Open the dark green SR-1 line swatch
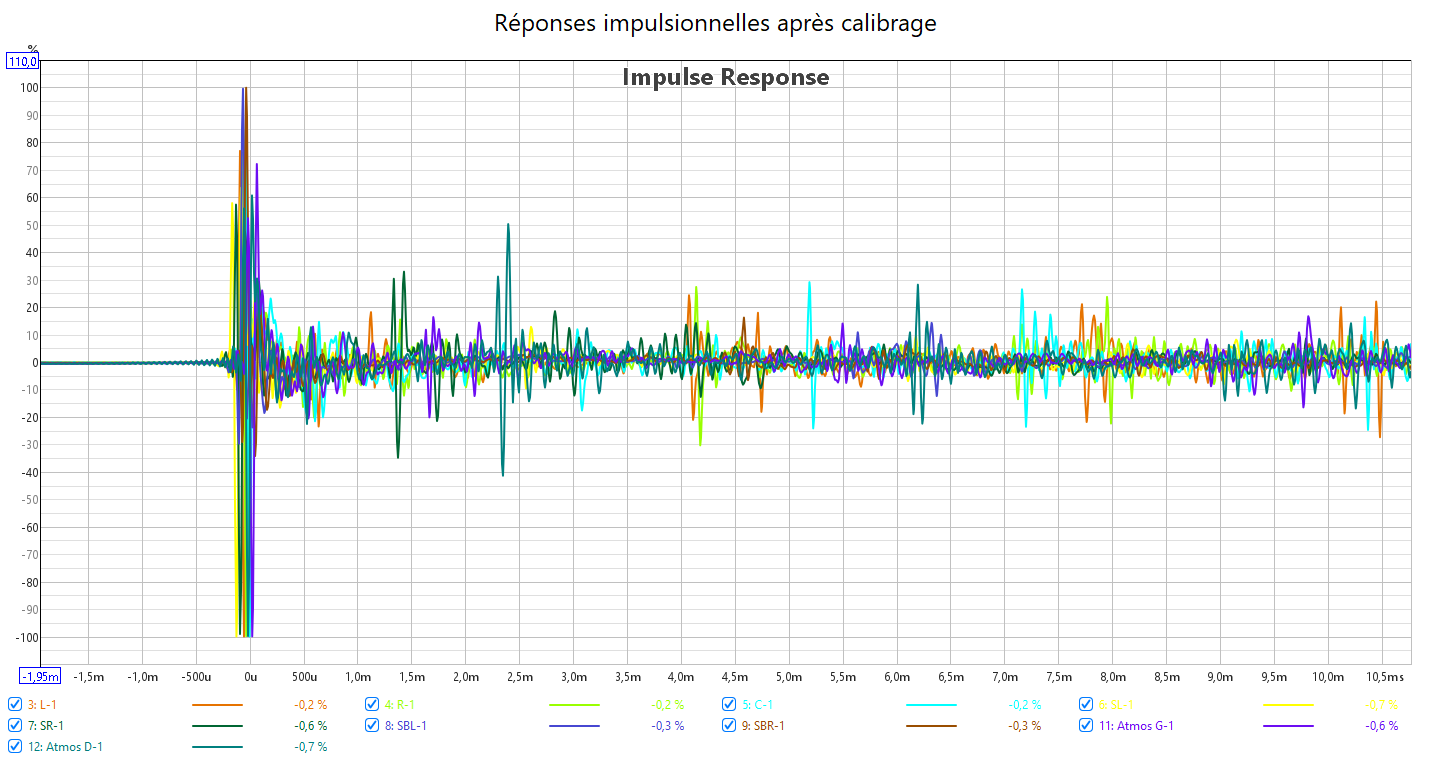 point(217,726)
